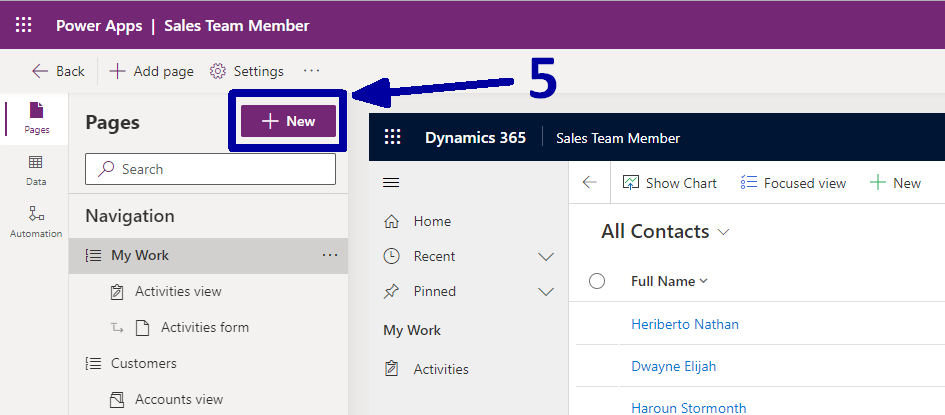Click the preview back arrow button

(x=589, y=183)
